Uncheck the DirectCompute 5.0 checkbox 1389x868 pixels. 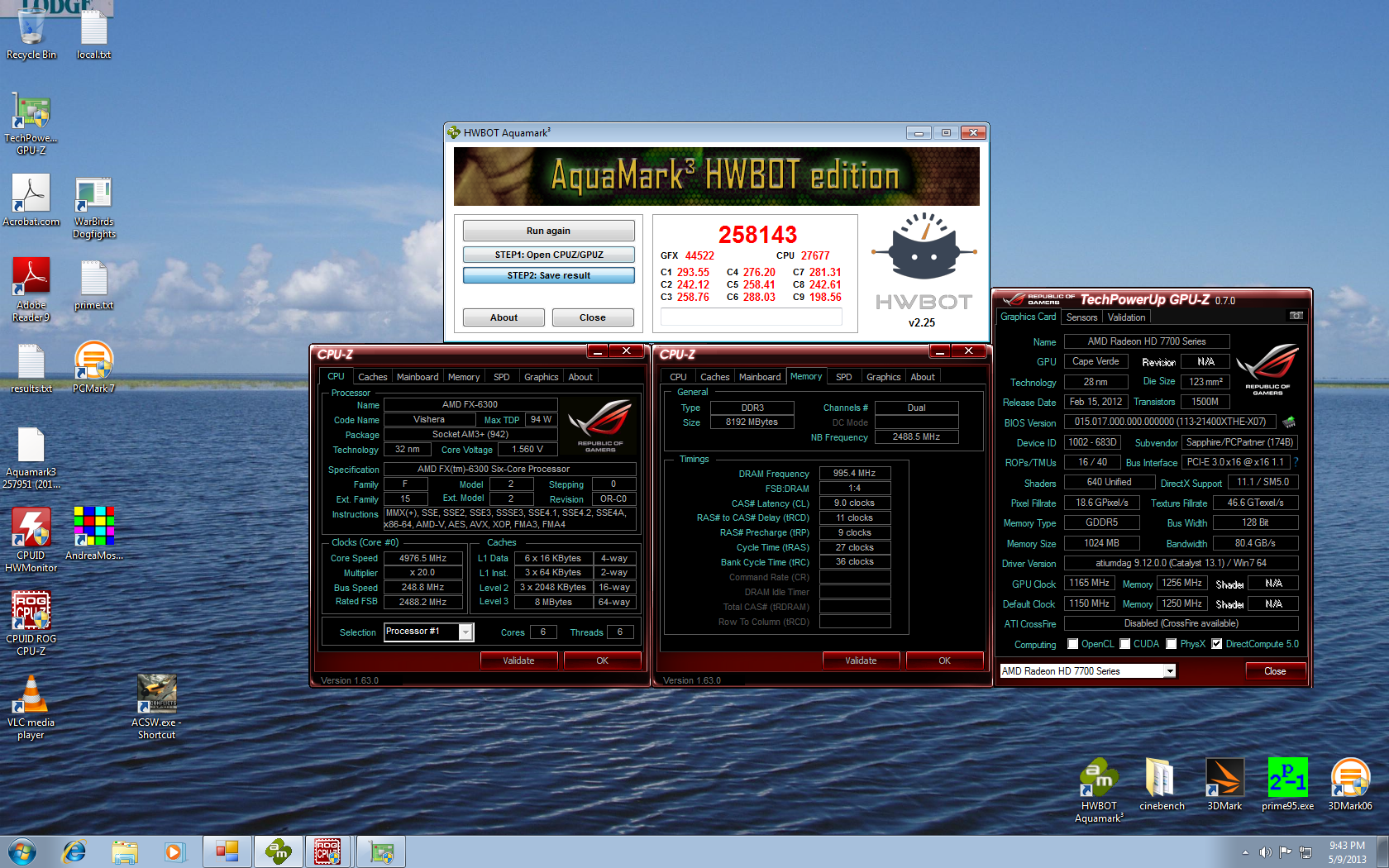pos(1217,644)
